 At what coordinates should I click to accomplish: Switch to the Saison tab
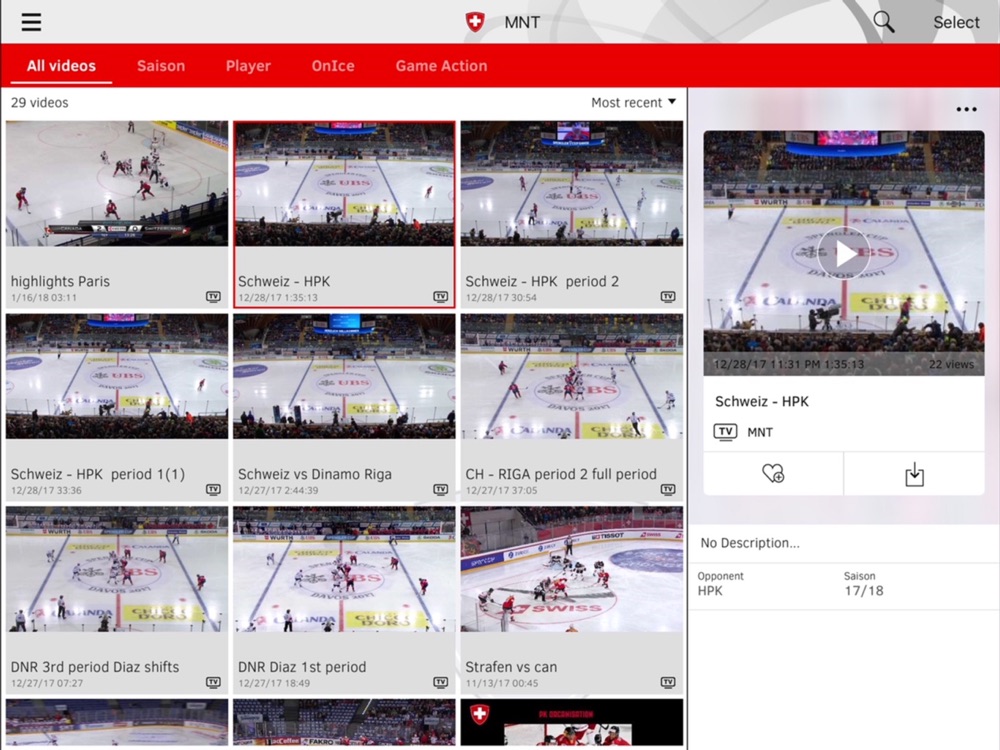click(161, 66)
